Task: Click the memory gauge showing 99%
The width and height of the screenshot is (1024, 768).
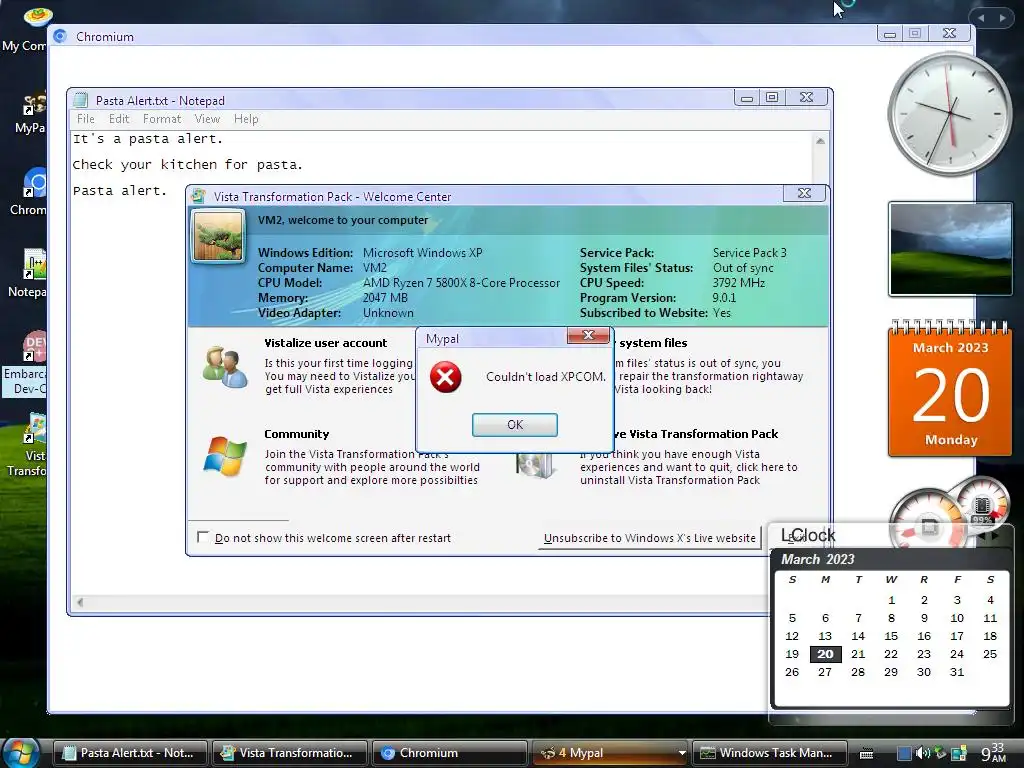Action: [x=984, y=504]
